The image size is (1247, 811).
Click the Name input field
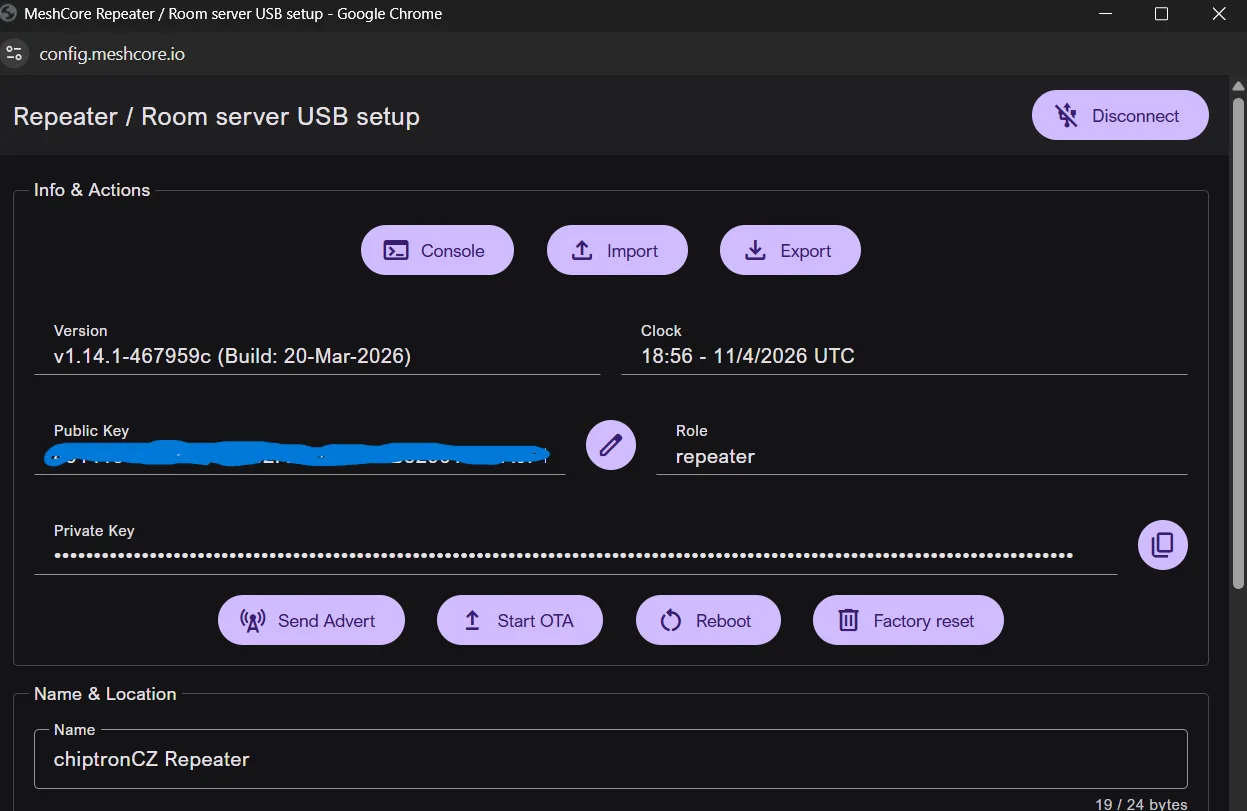pos(610,759)
